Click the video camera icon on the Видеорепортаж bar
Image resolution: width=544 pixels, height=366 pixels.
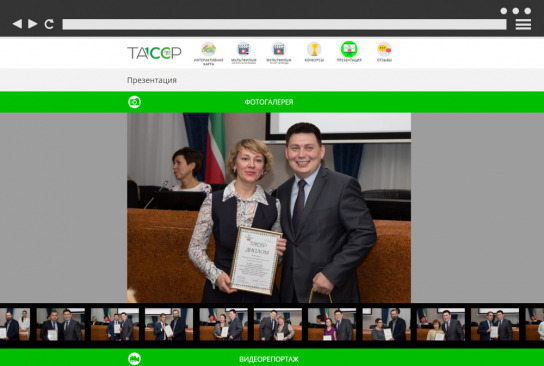click(134, 359)
